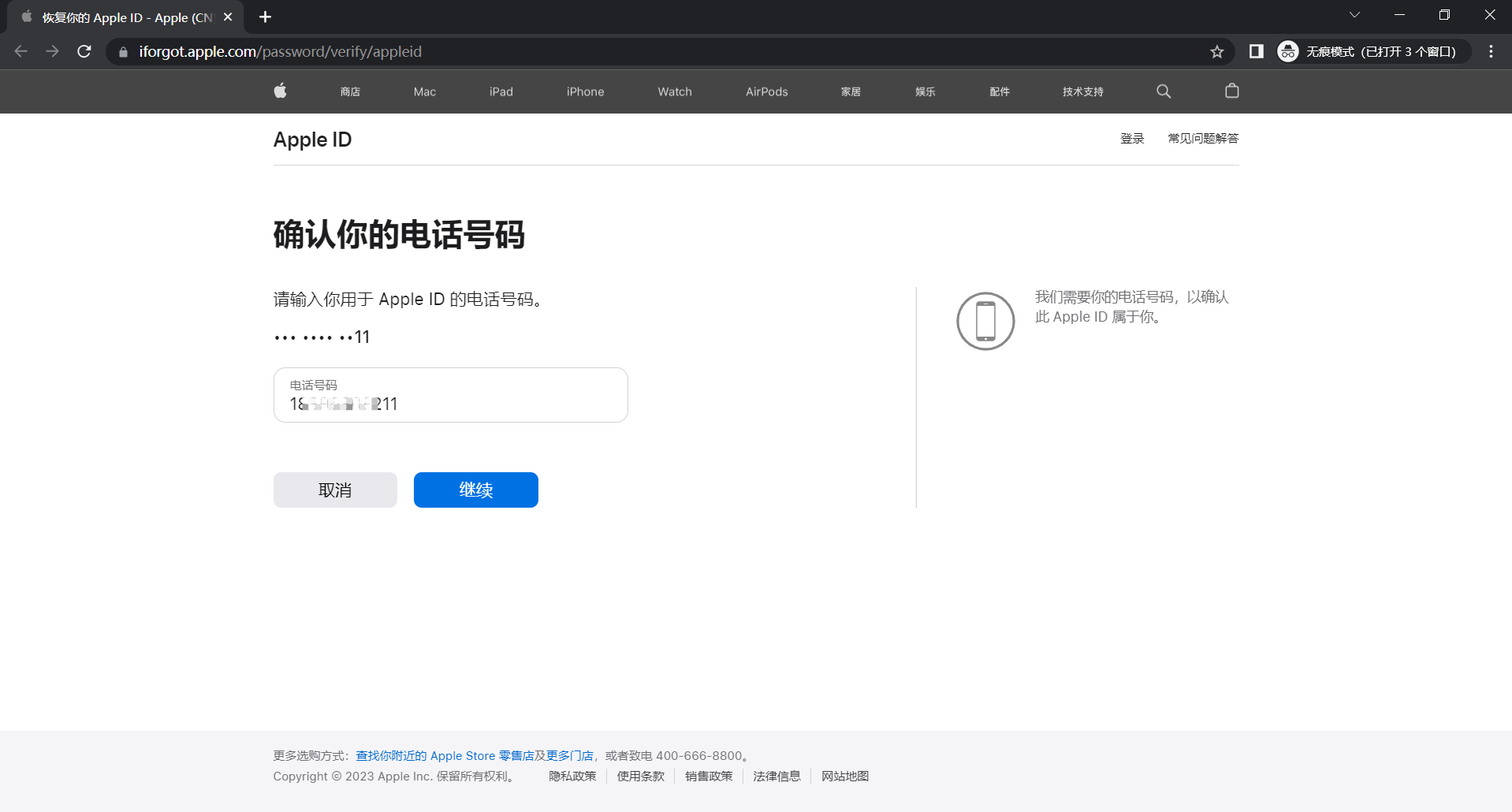Go forward in browser history
Screen dimensions: 1512x812
point(53,51)
